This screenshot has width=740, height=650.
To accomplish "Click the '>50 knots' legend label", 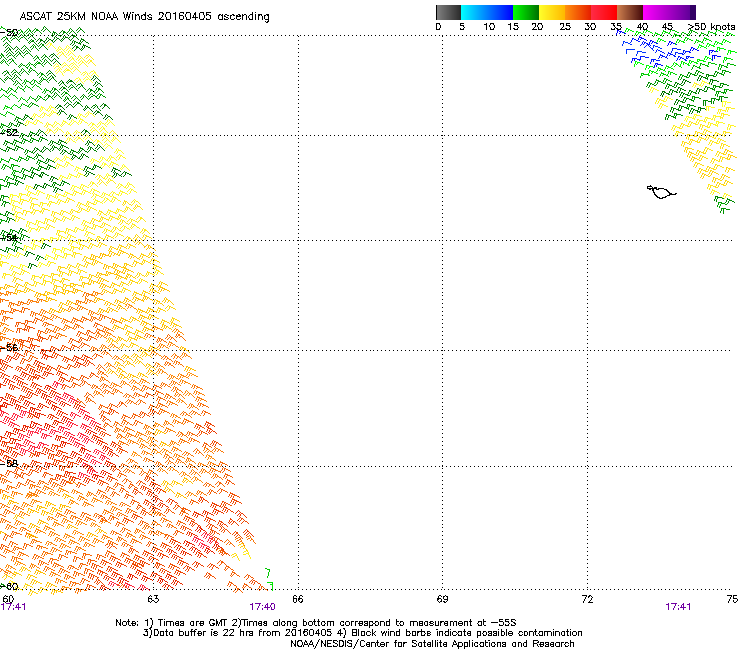I will pyautogui.click(x=711, y=27).
